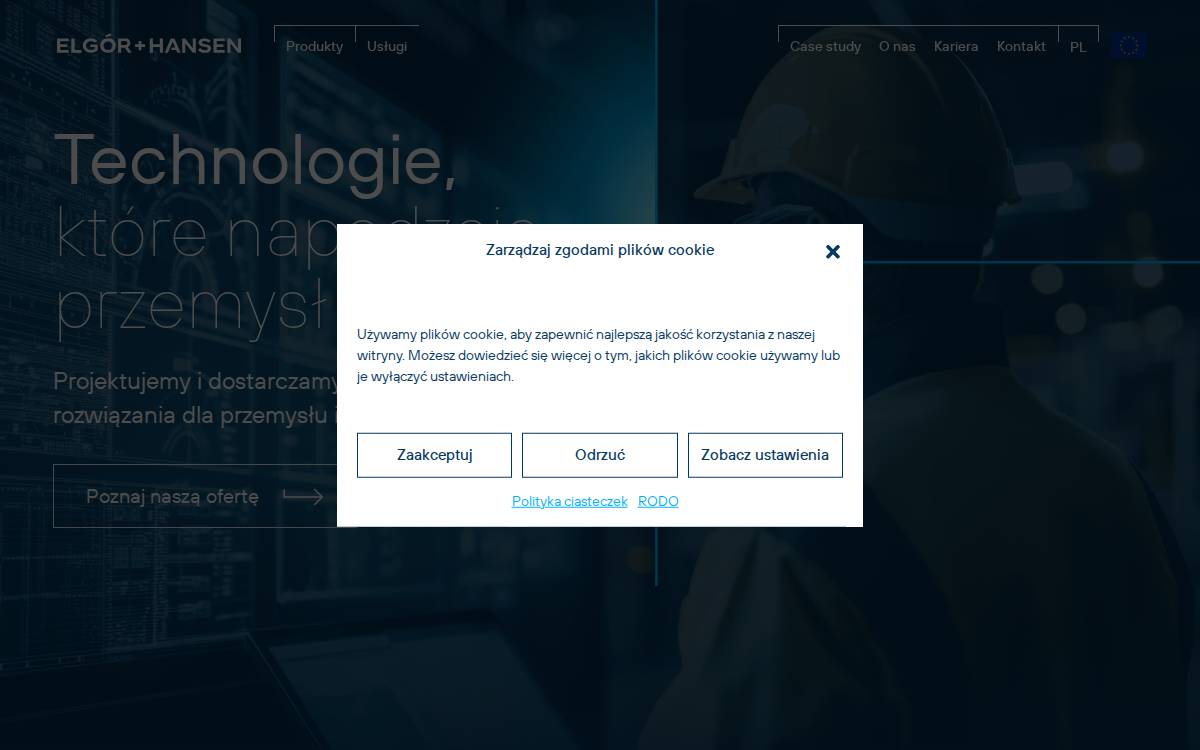
Task: Open the Usługi menu
Action: [387, 46]
